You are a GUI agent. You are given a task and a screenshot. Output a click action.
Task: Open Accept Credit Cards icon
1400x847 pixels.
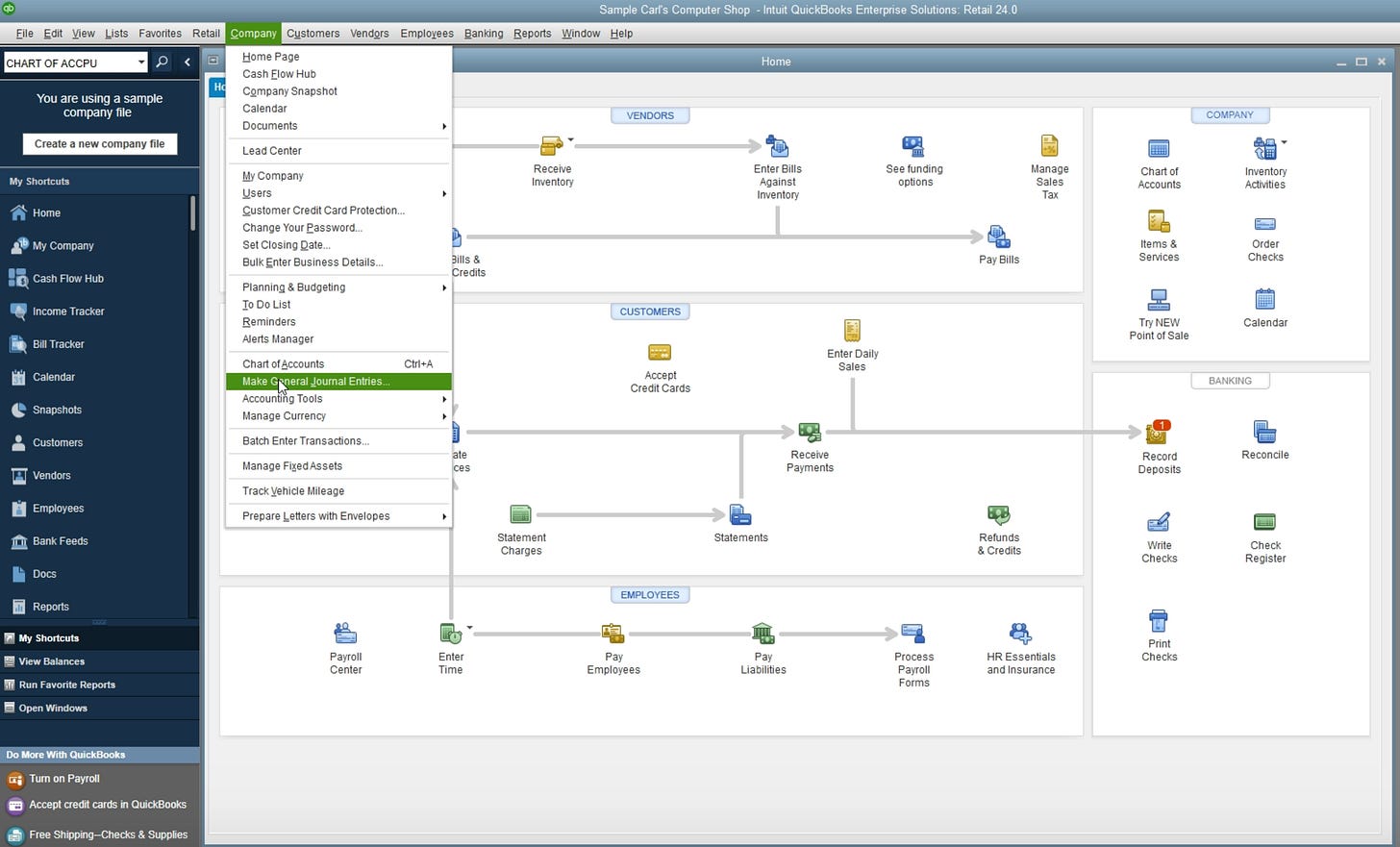point(660,353)
